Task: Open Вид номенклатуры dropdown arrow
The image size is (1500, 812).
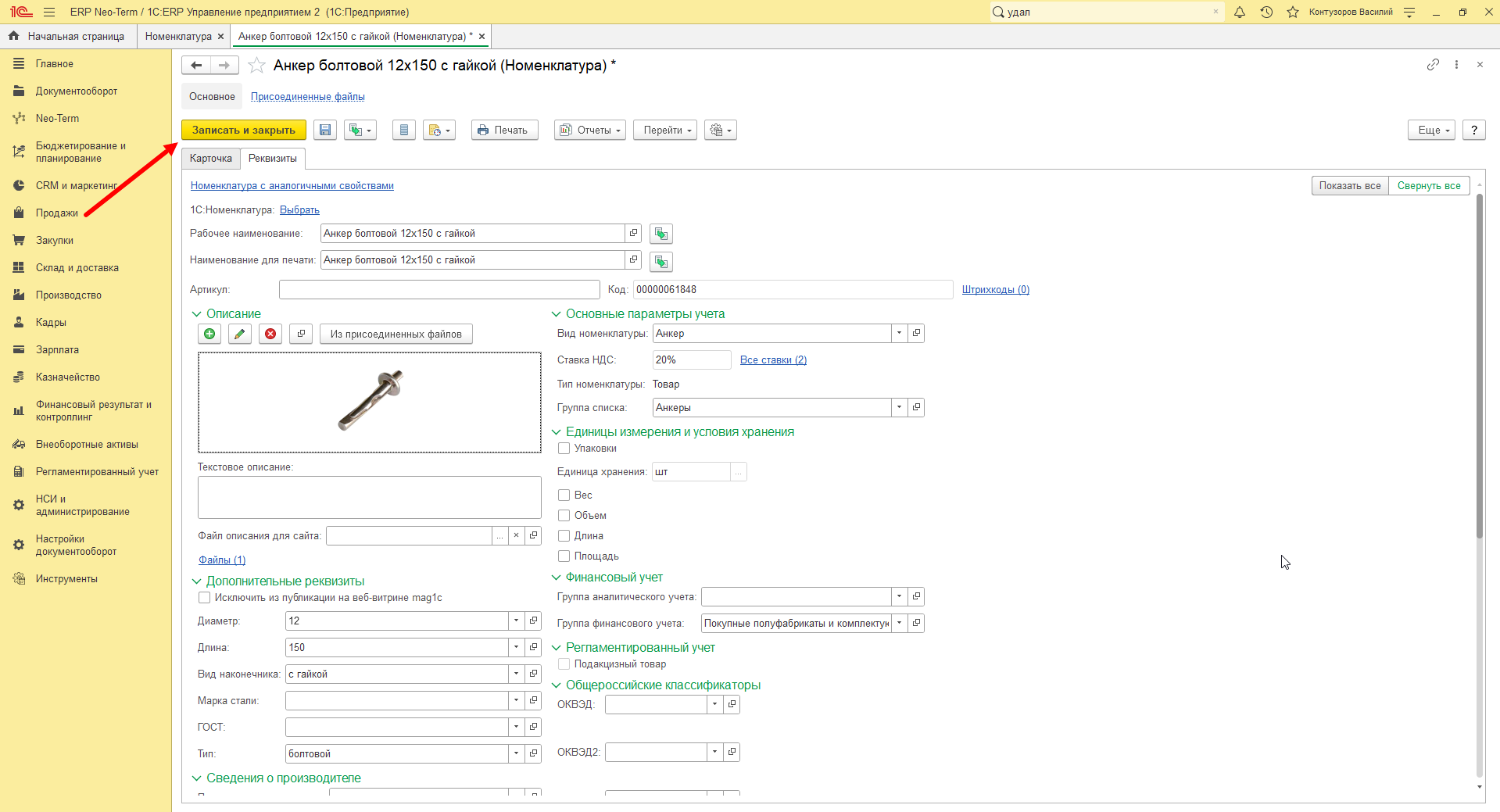Action: tap(899, 333)
